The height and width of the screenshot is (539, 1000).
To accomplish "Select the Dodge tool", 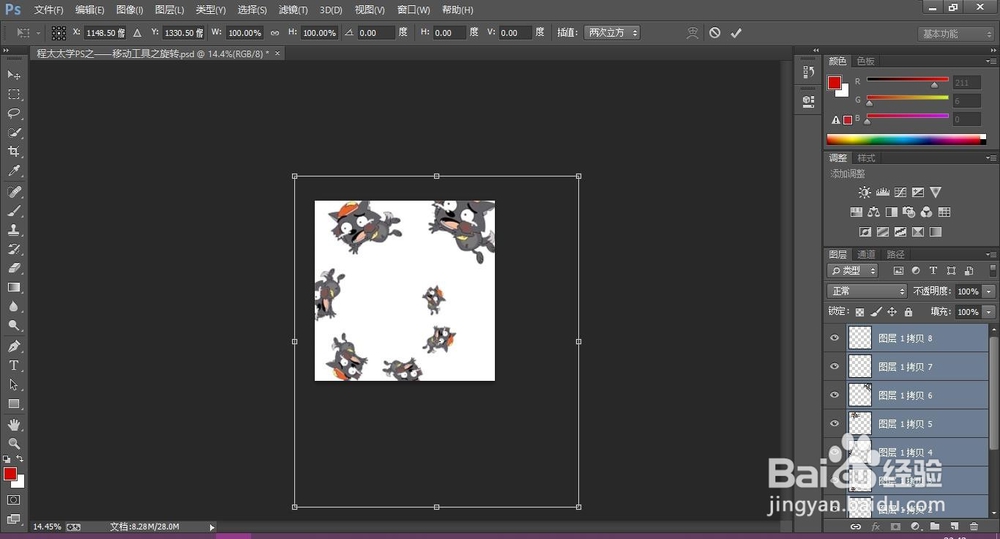I will tap(13, 325).
